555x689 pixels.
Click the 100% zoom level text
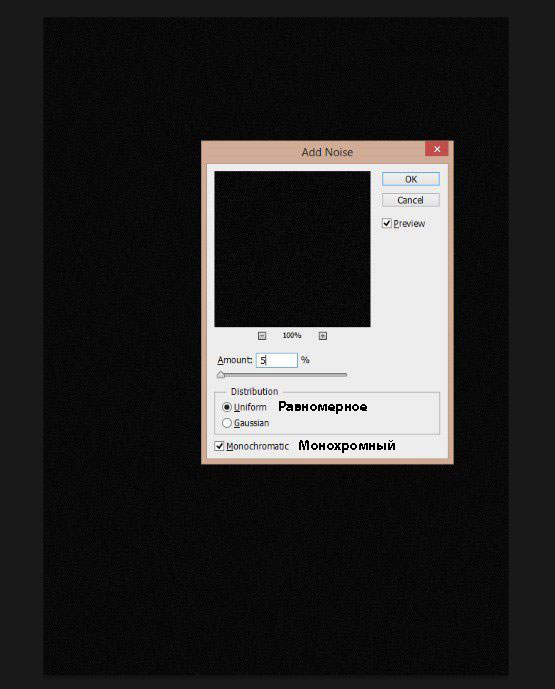pyautogui.click(x=292, y=335)
